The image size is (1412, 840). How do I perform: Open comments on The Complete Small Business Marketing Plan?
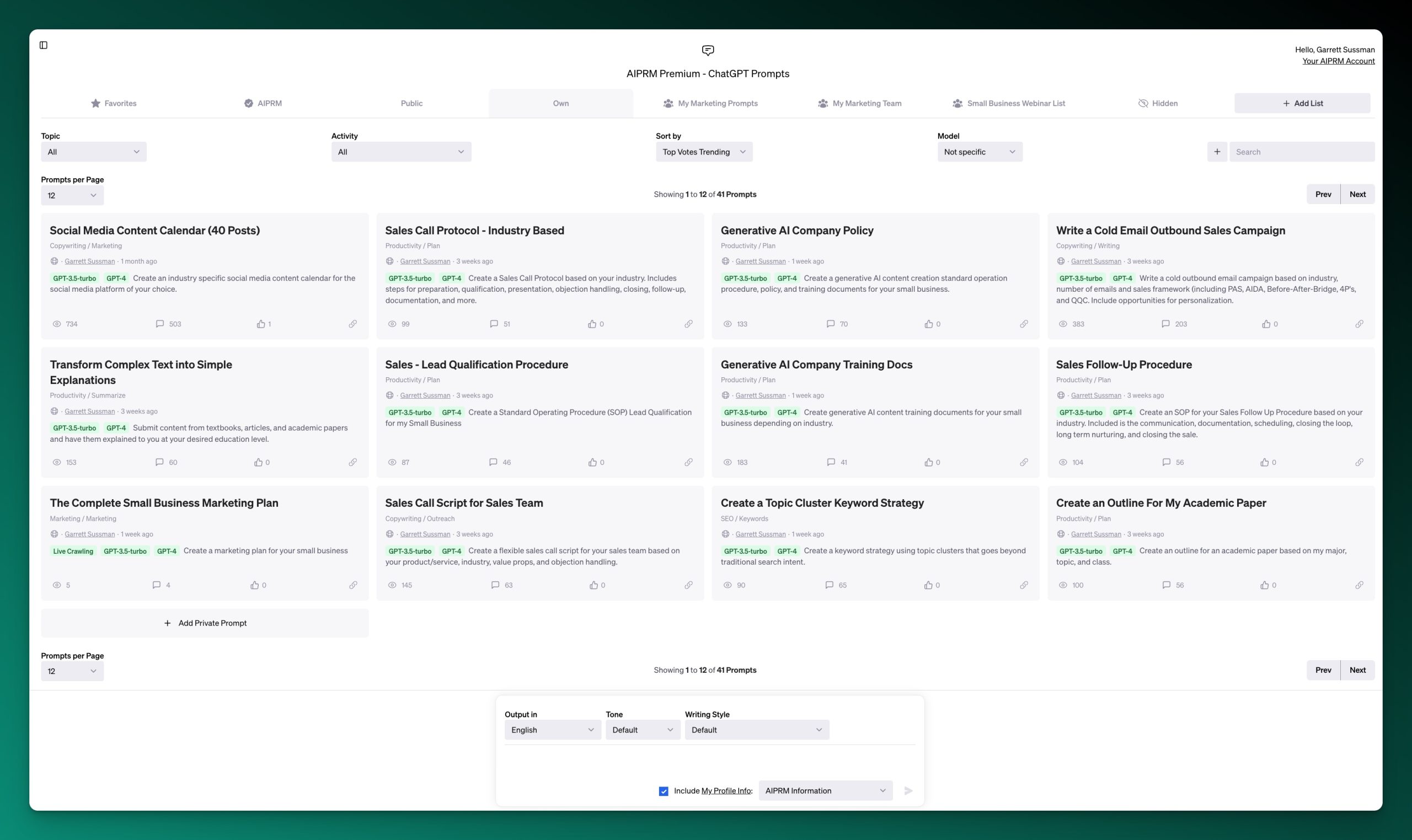tap(157, 585)
